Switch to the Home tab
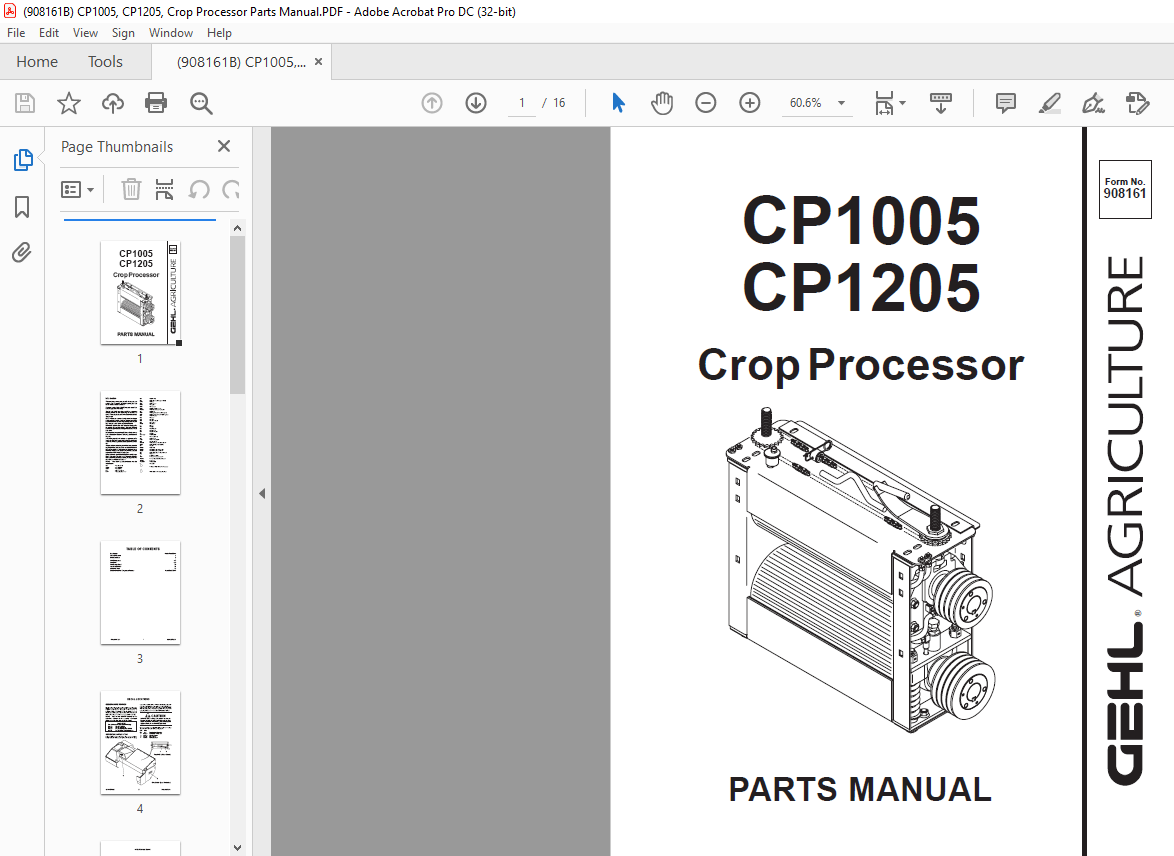The height and width of the screenshot is (856, 1174). pos(37,61)
